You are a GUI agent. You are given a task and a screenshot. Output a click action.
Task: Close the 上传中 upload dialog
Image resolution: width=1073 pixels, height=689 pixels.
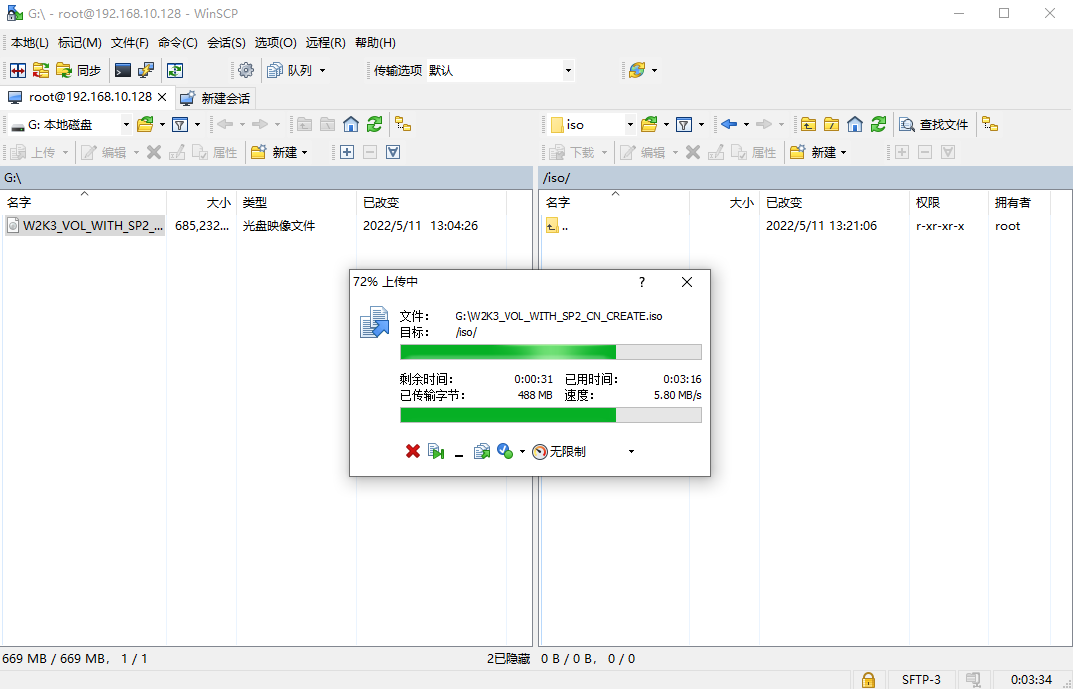pos(687,282)
